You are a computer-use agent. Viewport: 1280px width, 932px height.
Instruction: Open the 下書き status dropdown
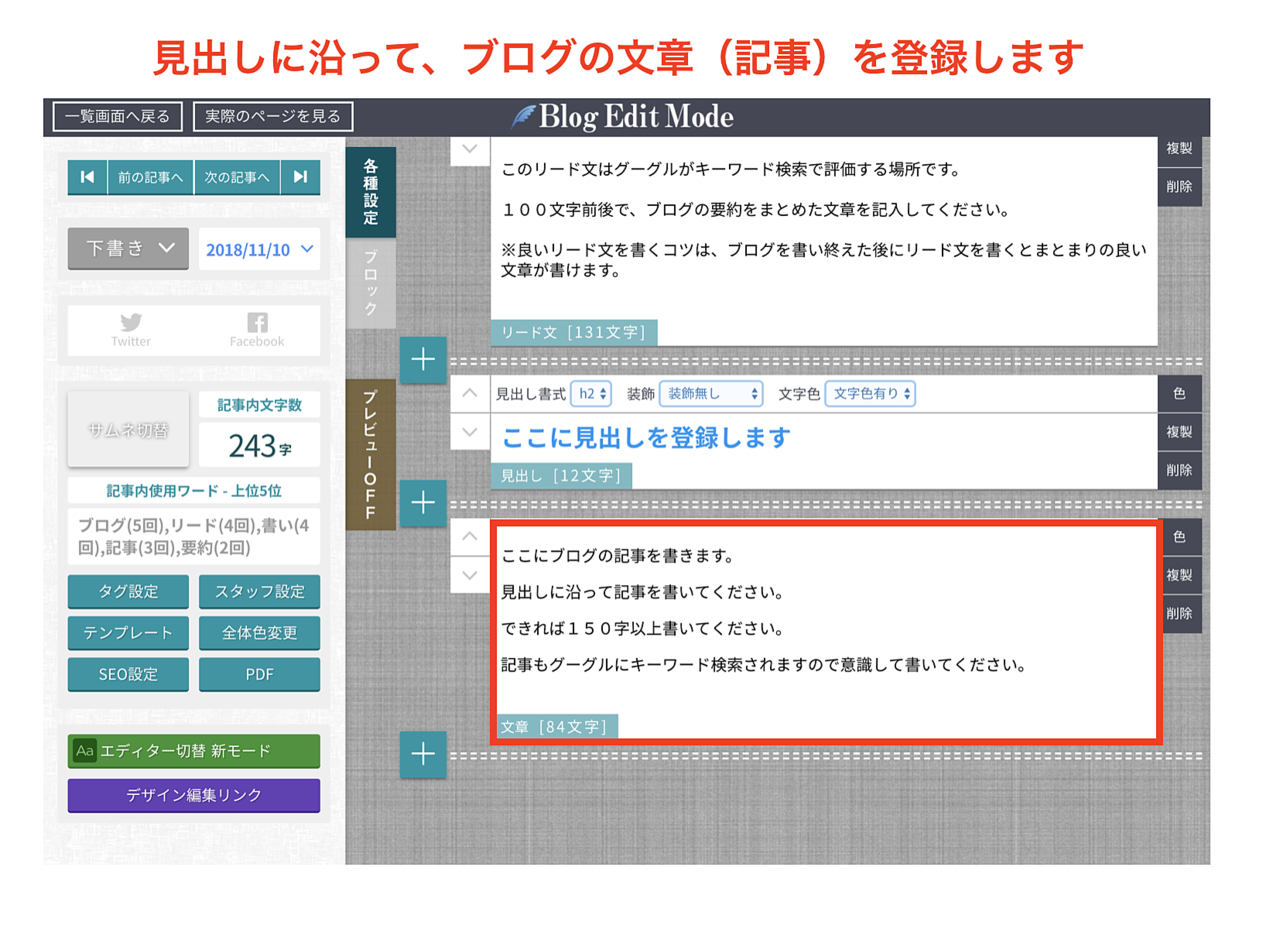point(128,249)
